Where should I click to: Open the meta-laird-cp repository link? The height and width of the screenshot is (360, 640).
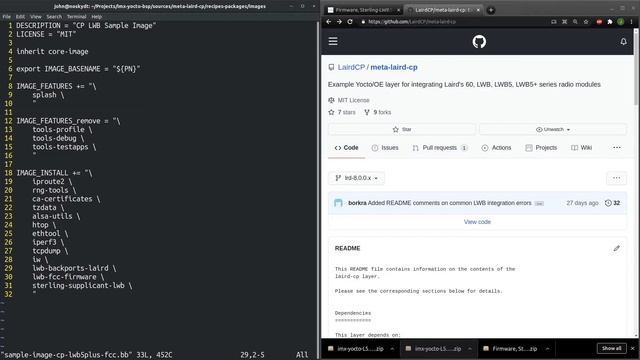394,67
